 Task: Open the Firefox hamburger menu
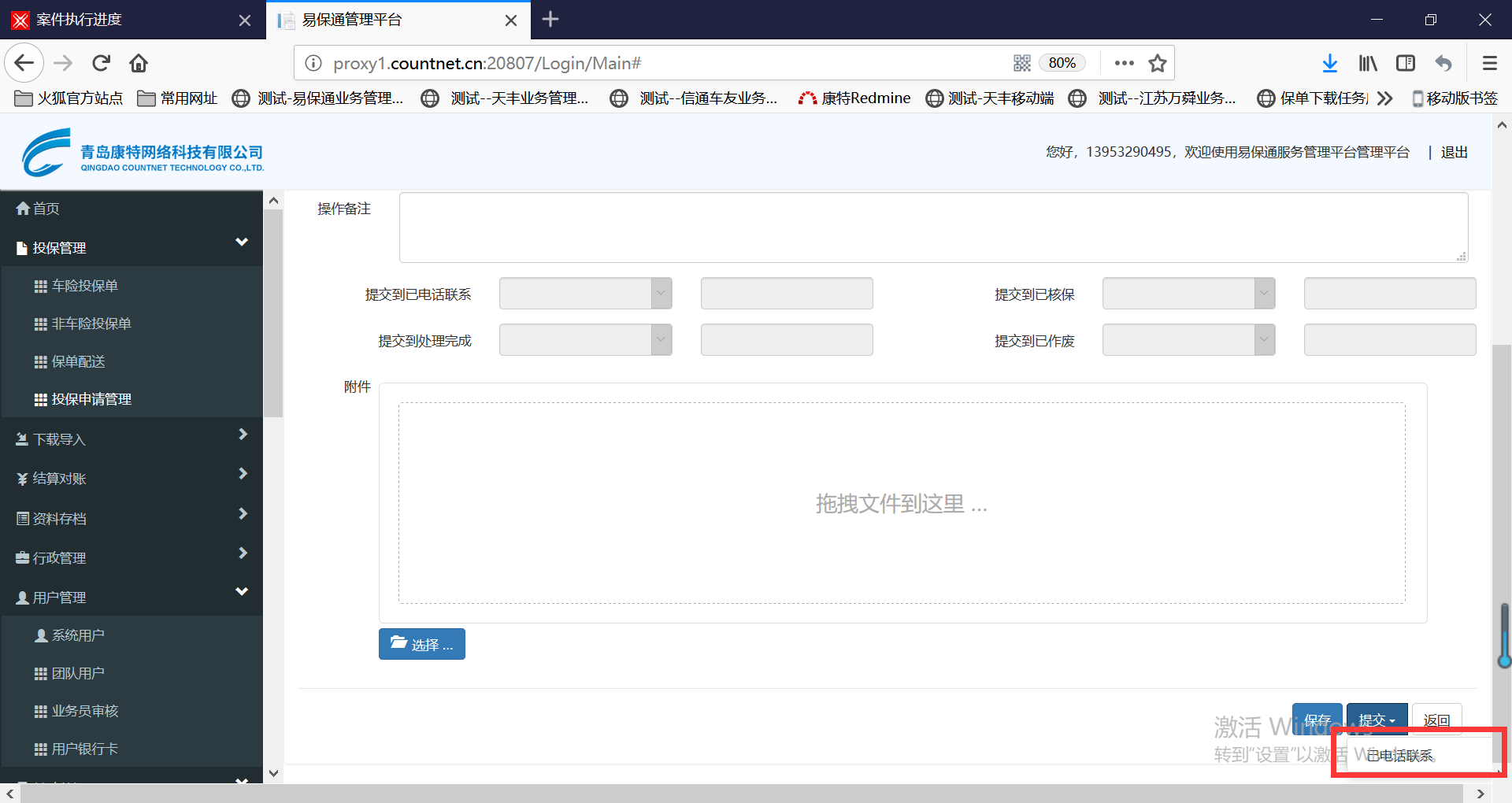coord(1489,63)
